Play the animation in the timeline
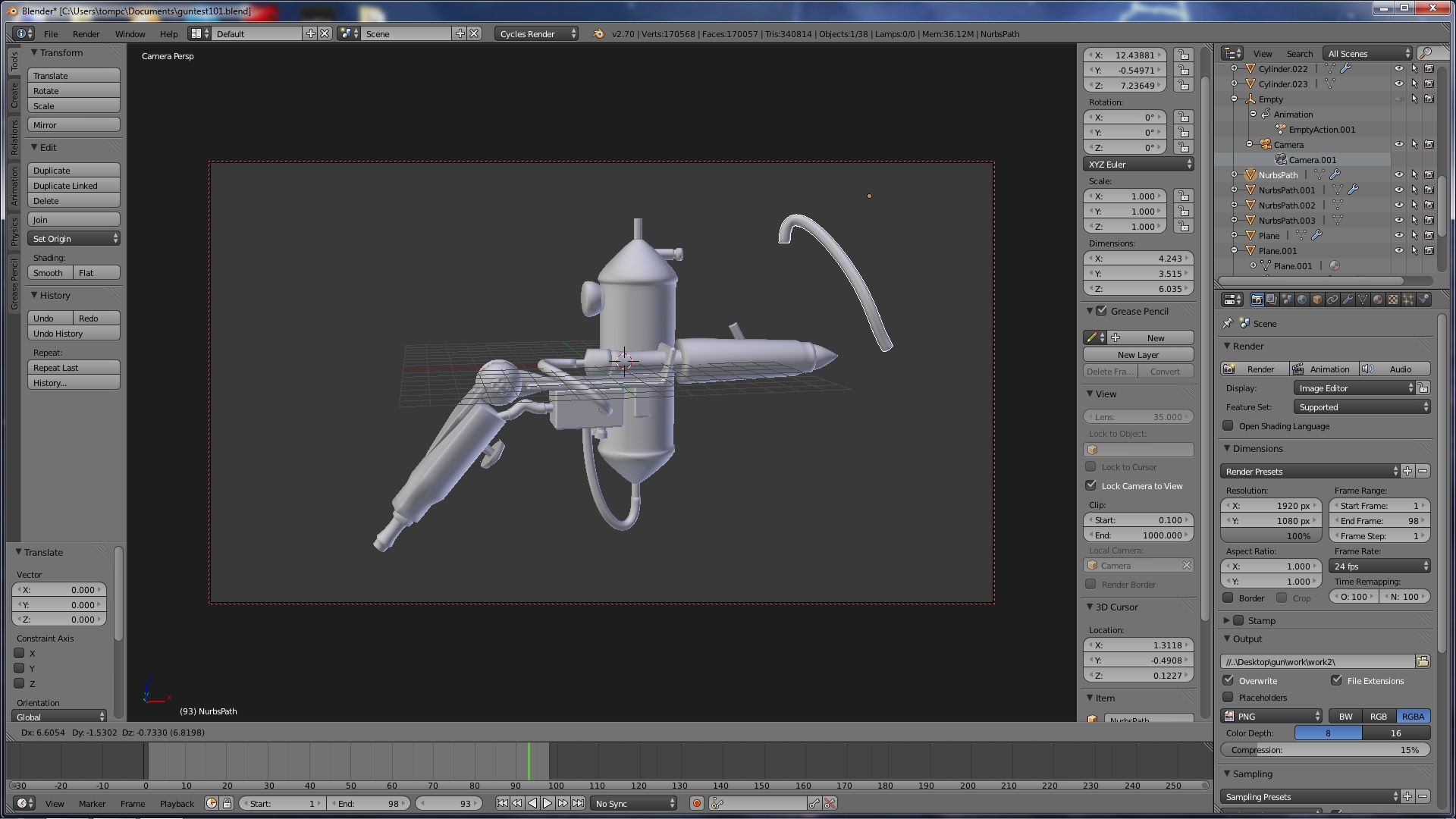This screenshot has width=1456, height=819. tap(548, 803)
